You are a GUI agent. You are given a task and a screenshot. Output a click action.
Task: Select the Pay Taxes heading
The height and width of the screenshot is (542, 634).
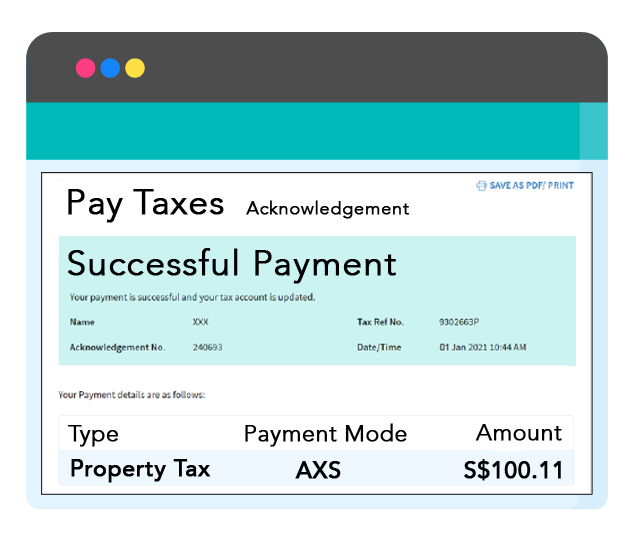145,203
